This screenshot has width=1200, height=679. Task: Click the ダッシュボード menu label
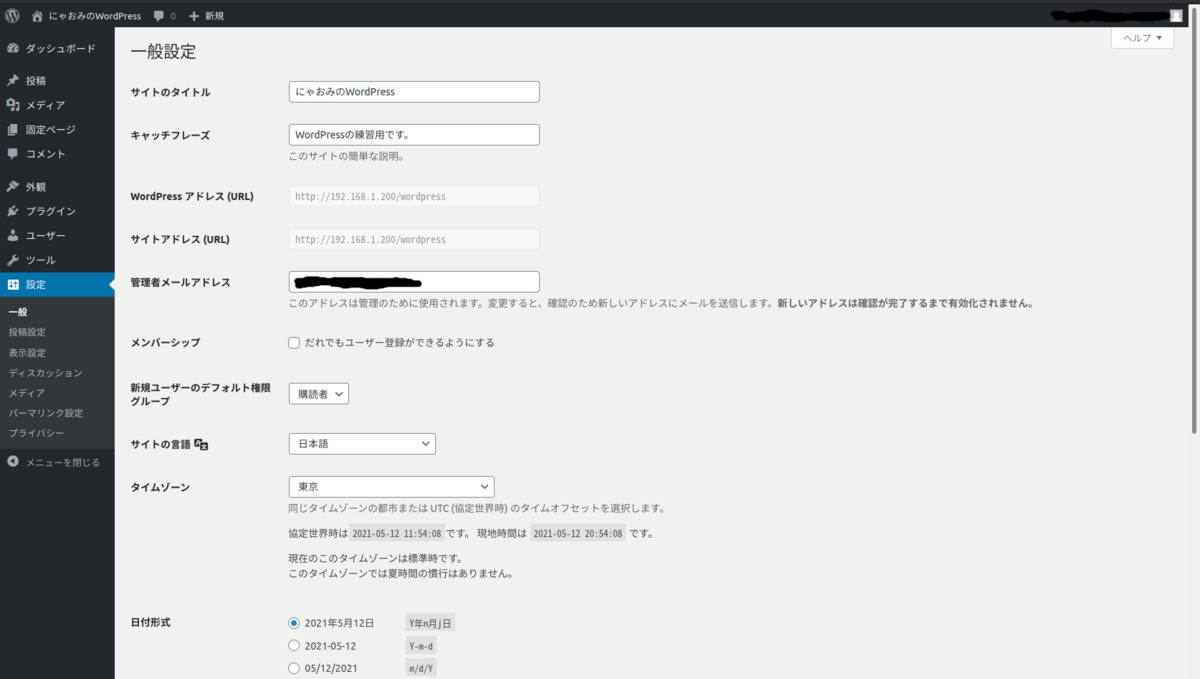pyautogui.click(x=61, y=48)
